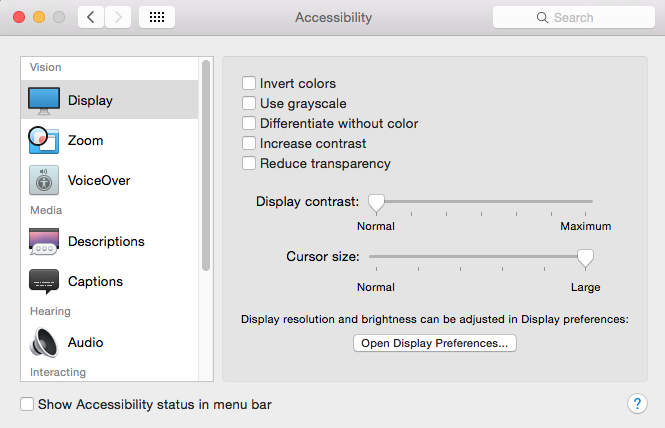Click the Cursor size slider thumb
Viewport: 665px width, 428px height.
585,259
